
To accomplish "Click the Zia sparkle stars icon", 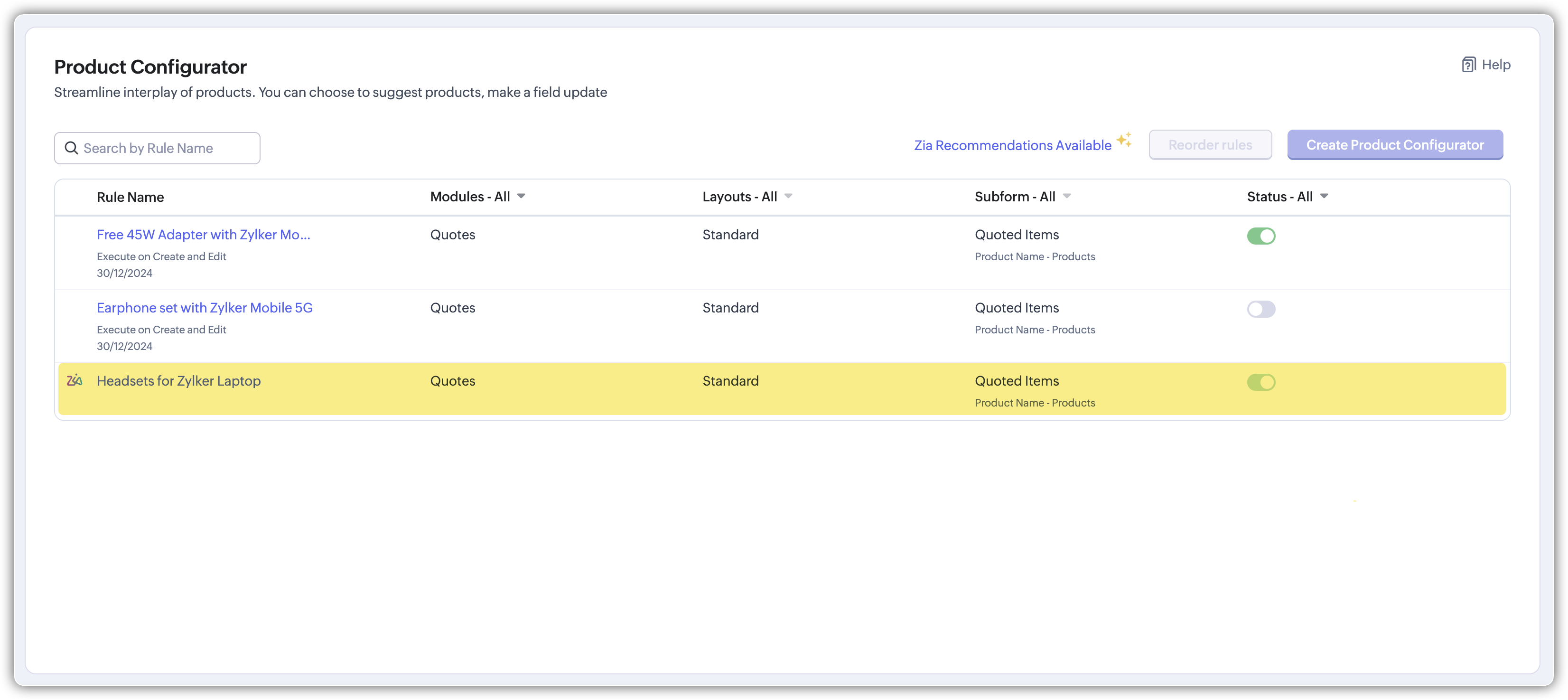I will pos(1124,140).
